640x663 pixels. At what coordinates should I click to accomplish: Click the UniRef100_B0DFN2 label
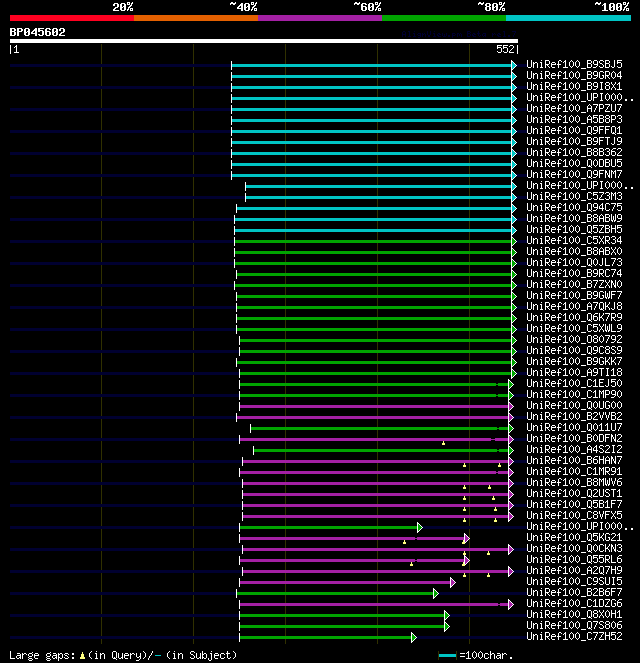(574, 438)
